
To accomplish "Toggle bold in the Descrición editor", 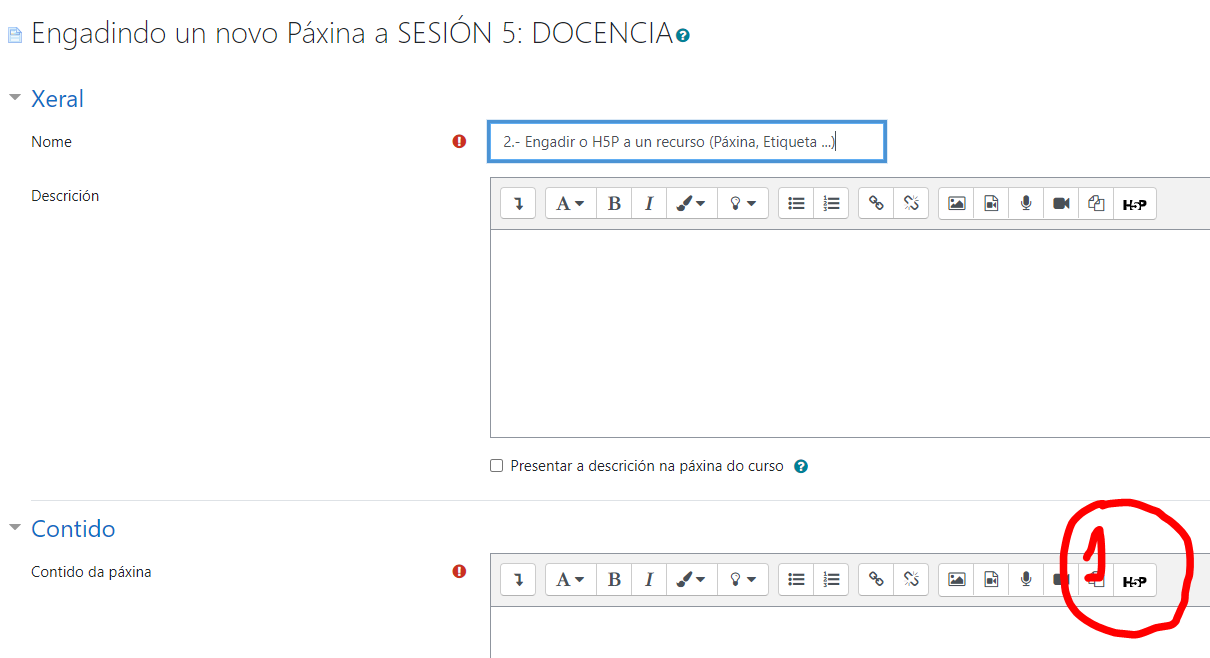I will click(x=614, y=204).
